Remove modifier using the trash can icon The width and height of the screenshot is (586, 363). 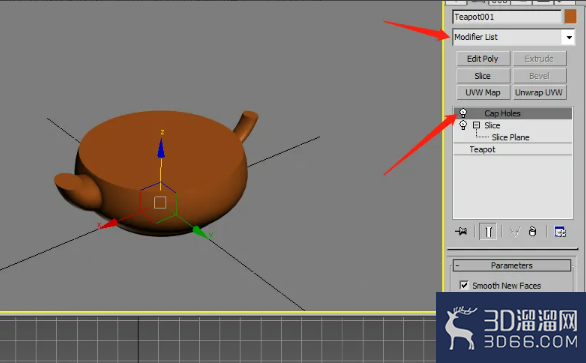[x=533, y=232]
